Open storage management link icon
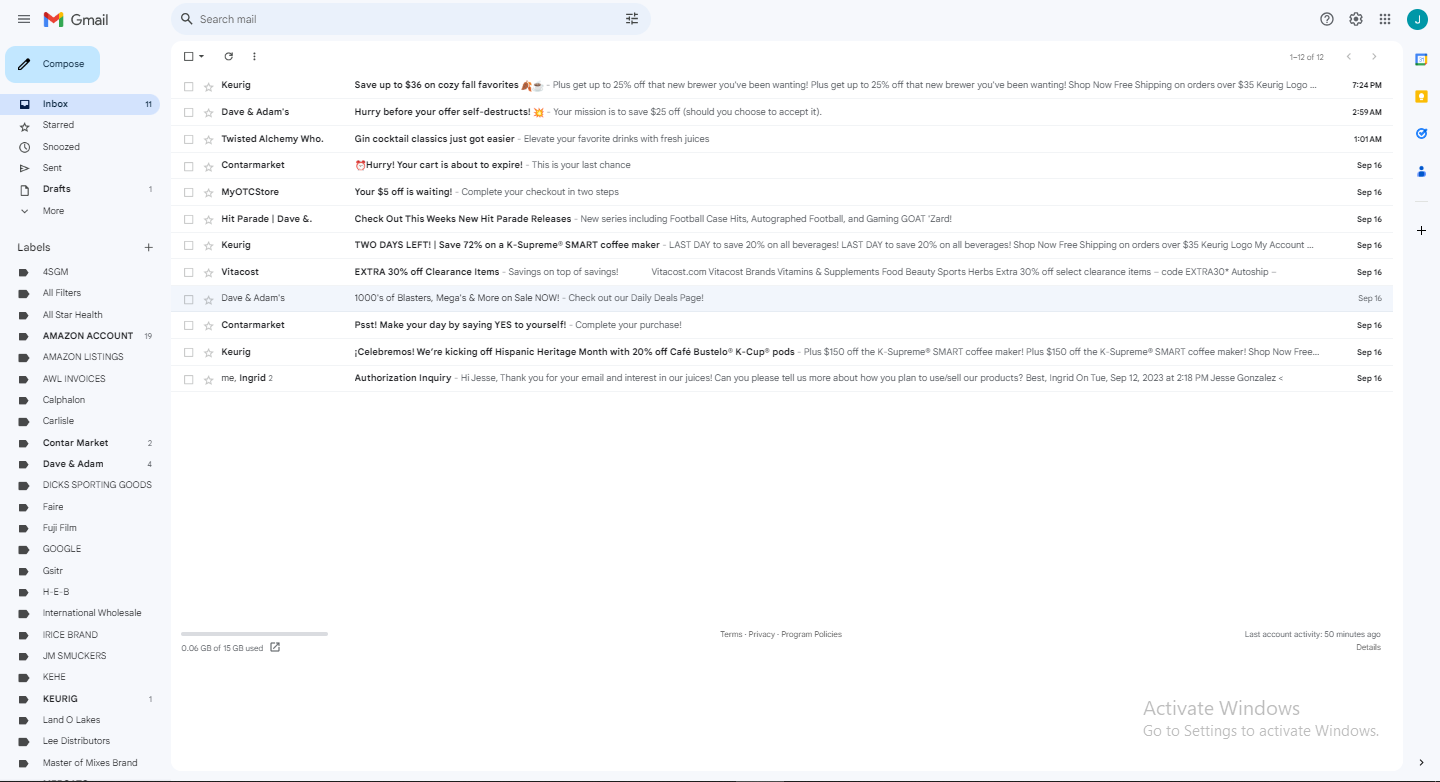This screenshot has width=1440, height=782. (275, 647)
